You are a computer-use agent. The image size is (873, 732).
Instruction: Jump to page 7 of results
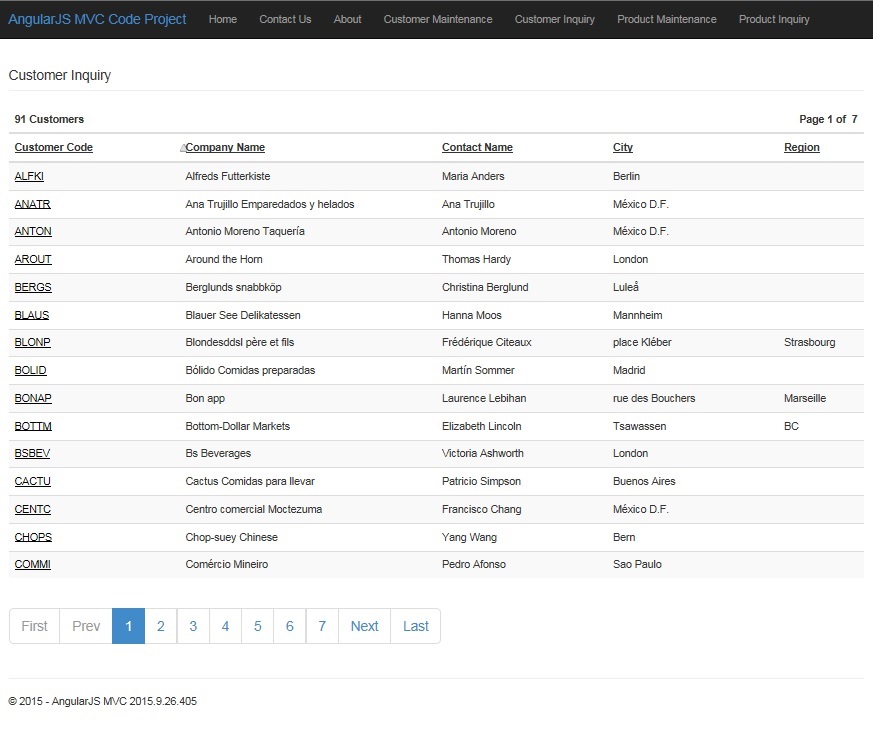[322, 626]
